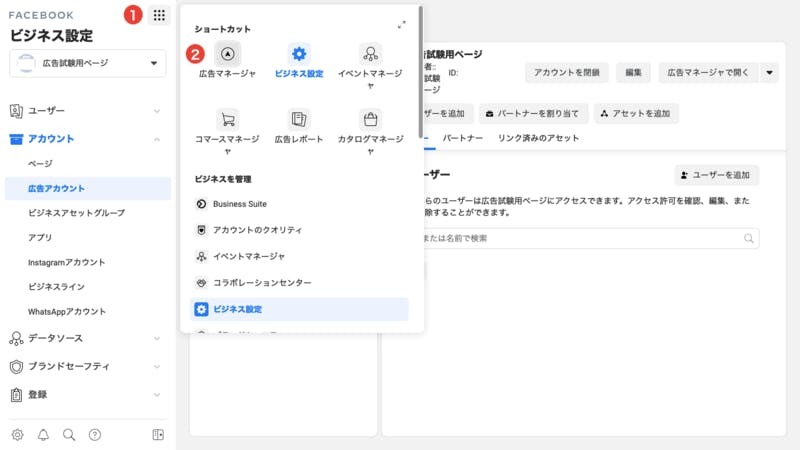Select Instagramアカウント in sidebar
800x450 pixels.
pyautogui.click(x=66, y=262)
